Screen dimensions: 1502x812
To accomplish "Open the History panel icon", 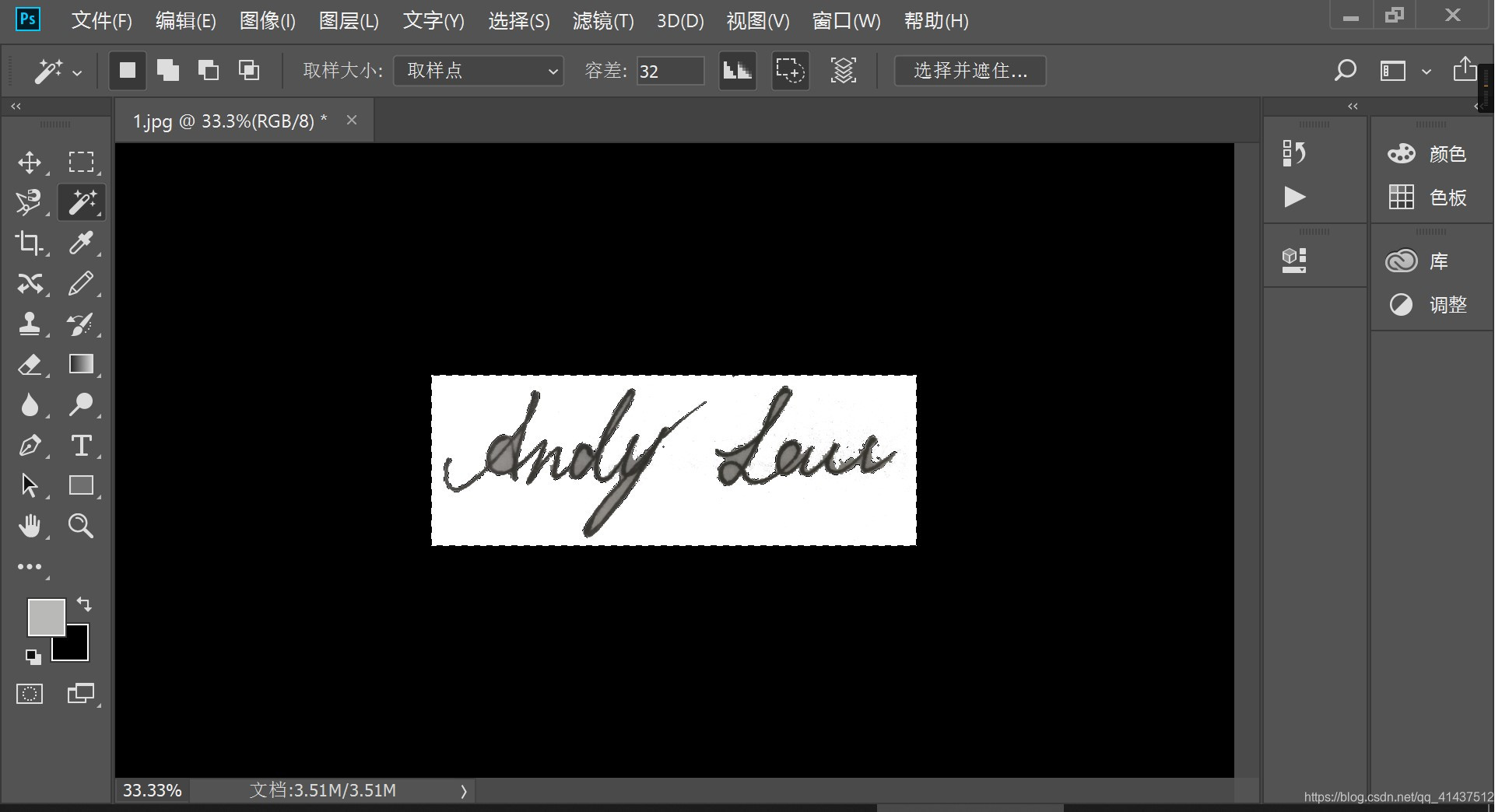I will coord(1294,153).
